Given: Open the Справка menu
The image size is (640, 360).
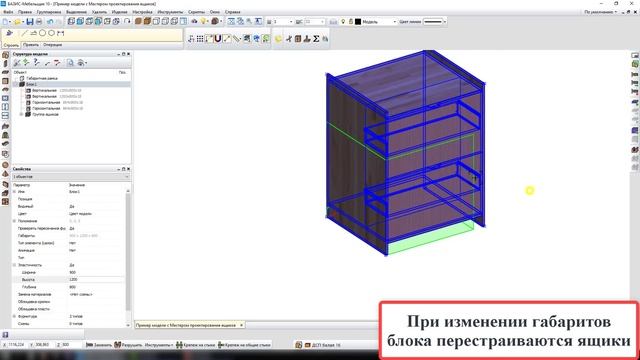Looking at the screenshot, I should (x=233, y=12).
